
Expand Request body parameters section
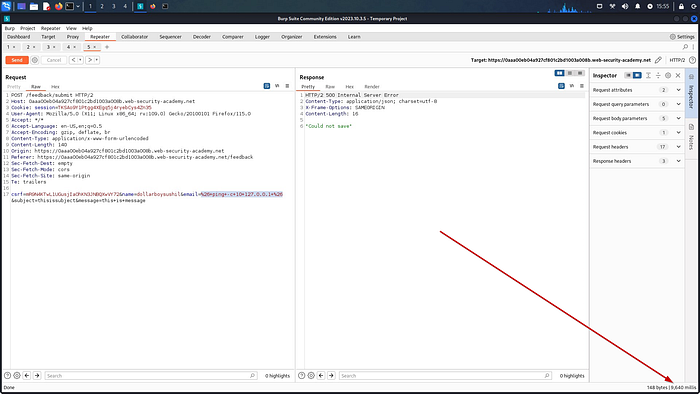pyautogui.click(x=679, y=118)
